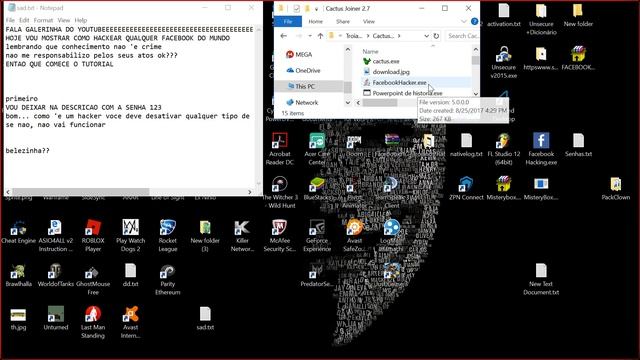Open Unsecure v2015.exe icon

pyautogui.click(x=504, y=62)
